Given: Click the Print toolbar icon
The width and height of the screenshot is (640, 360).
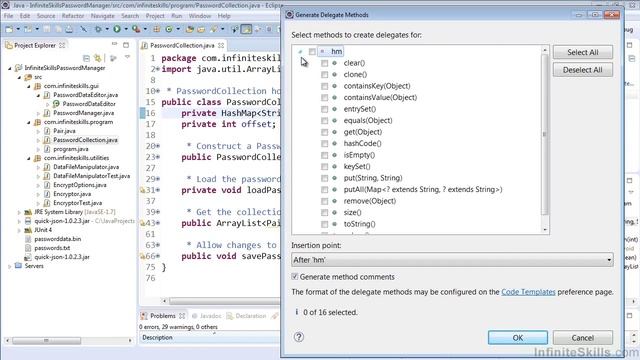Looking at the screenshot, I should click(69, 29).
